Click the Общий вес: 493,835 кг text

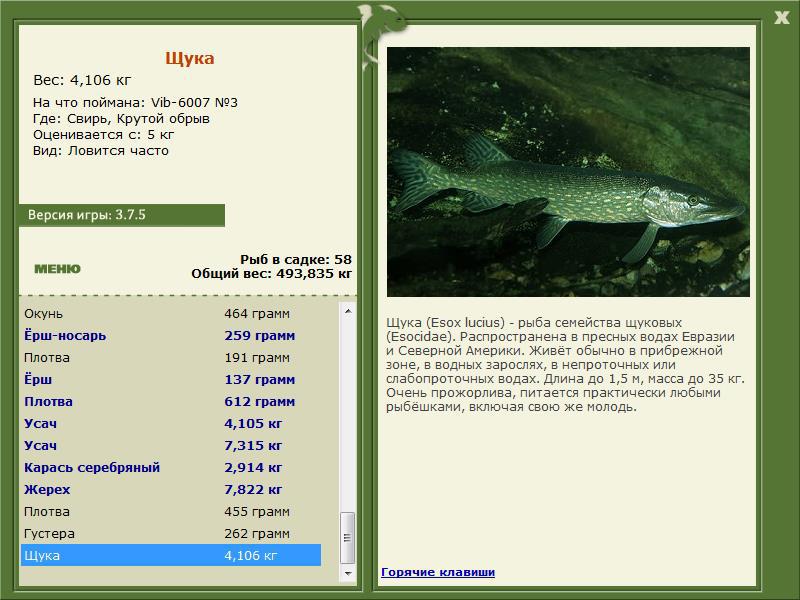pos(271,273)
